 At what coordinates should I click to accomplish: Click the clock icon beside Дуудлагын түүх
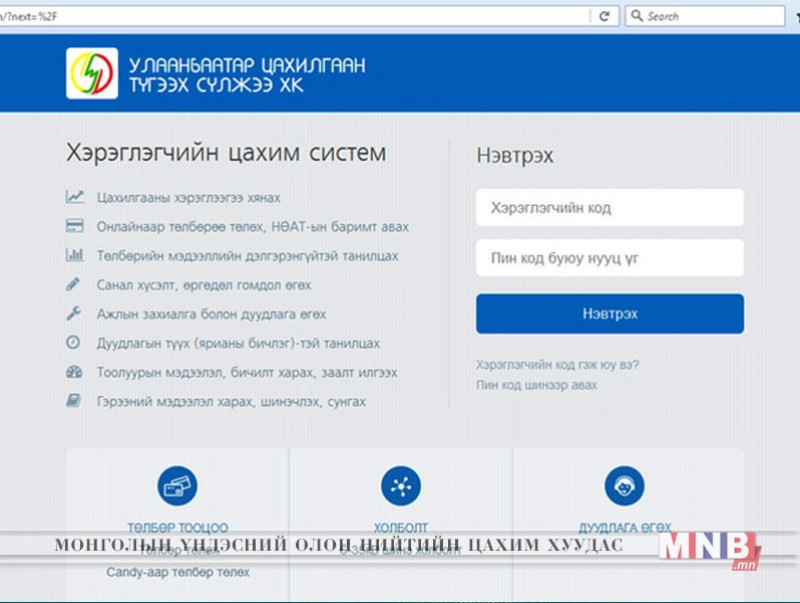pos(74,343)
